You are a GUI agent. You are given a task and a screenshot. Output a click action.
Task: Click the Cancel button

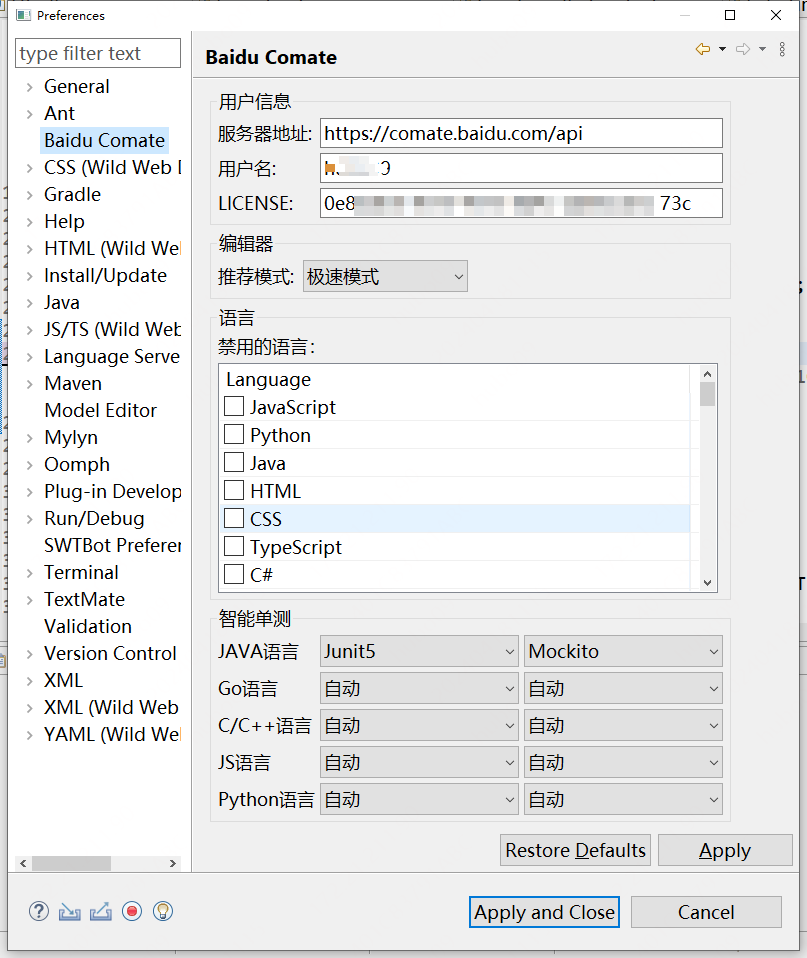tap(706, 912)
